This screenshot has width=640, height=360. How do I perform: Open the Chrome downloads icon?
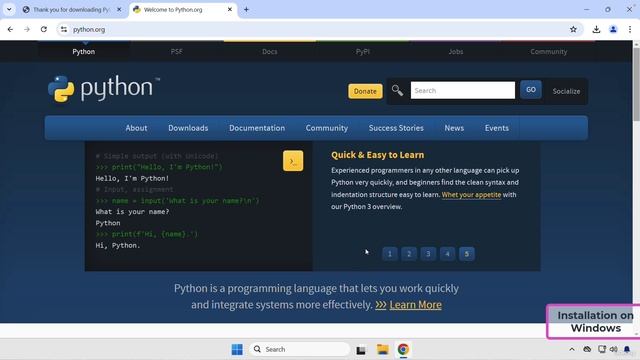pyautogui.click(x=596, y=29)
